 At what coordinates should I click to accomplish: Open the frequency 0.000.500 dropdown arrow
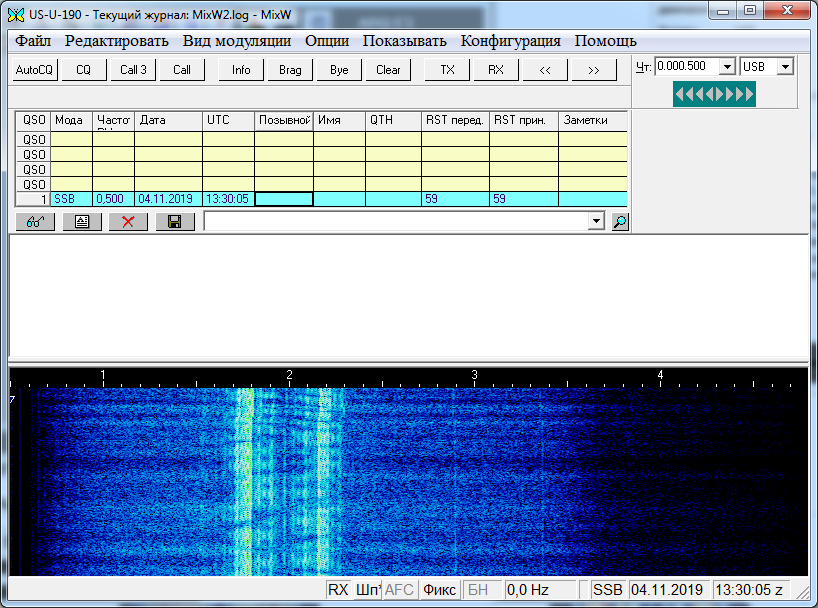(x=727, y=66)
